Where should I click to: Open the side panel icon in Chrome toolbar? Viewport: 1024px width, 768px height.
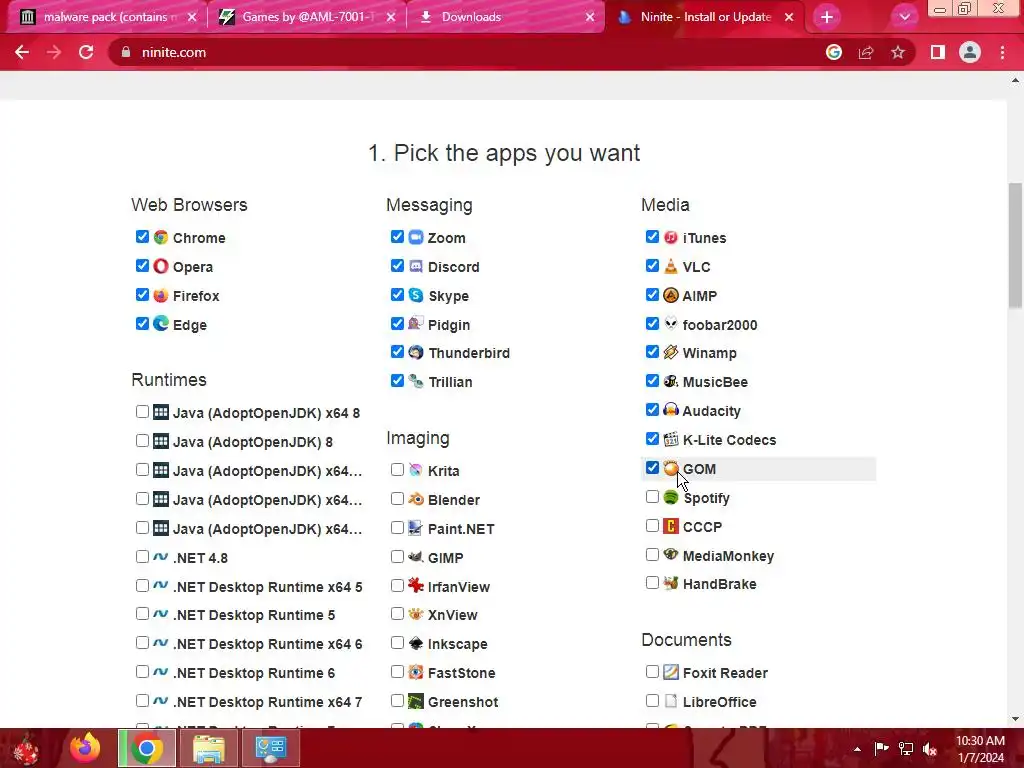(x=938, y=52)
